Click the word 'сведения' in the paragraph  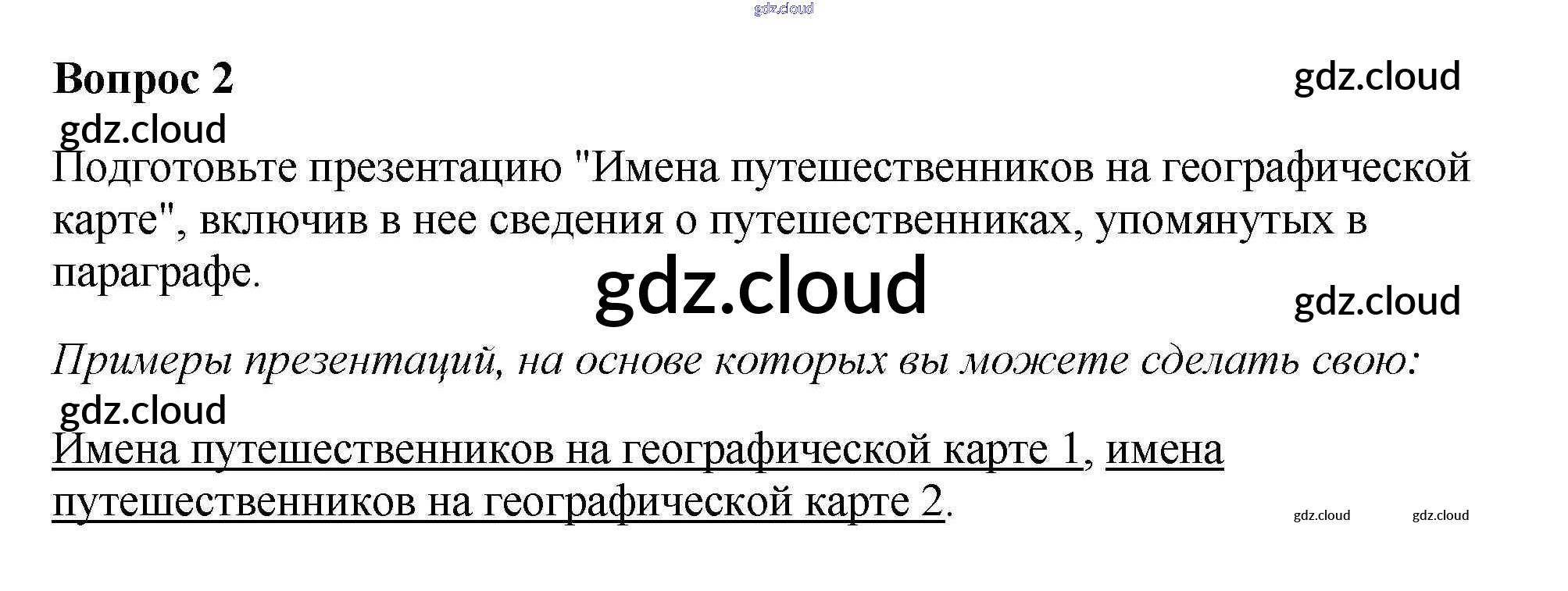click(576, 221)
